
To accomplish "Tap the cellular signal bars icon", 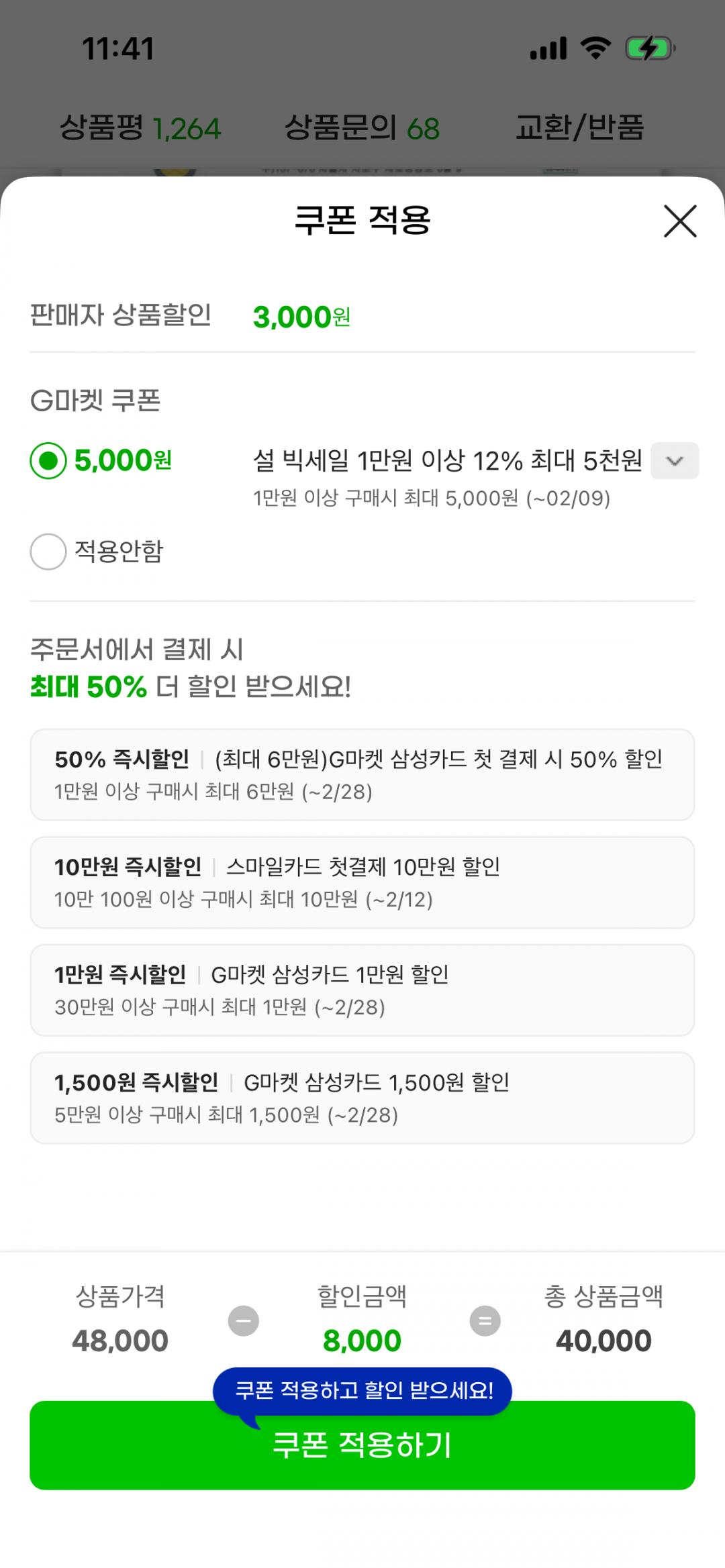I will pyautogui.click(x=548, y=49).
